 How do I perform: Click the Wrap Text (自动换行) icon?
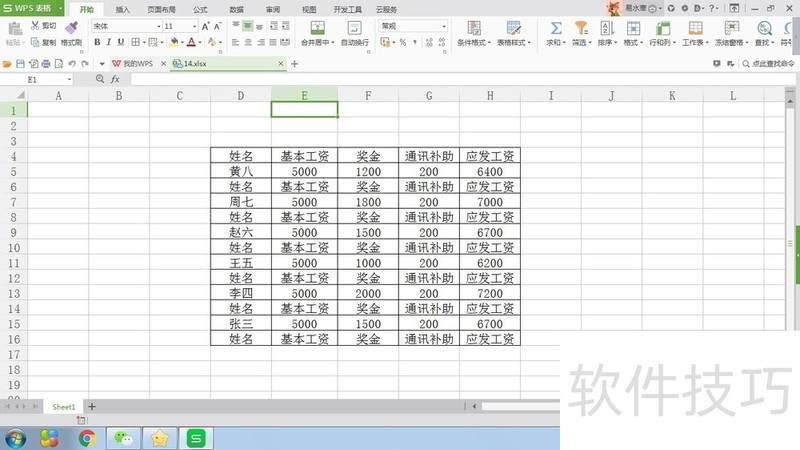tap(354, 28)
